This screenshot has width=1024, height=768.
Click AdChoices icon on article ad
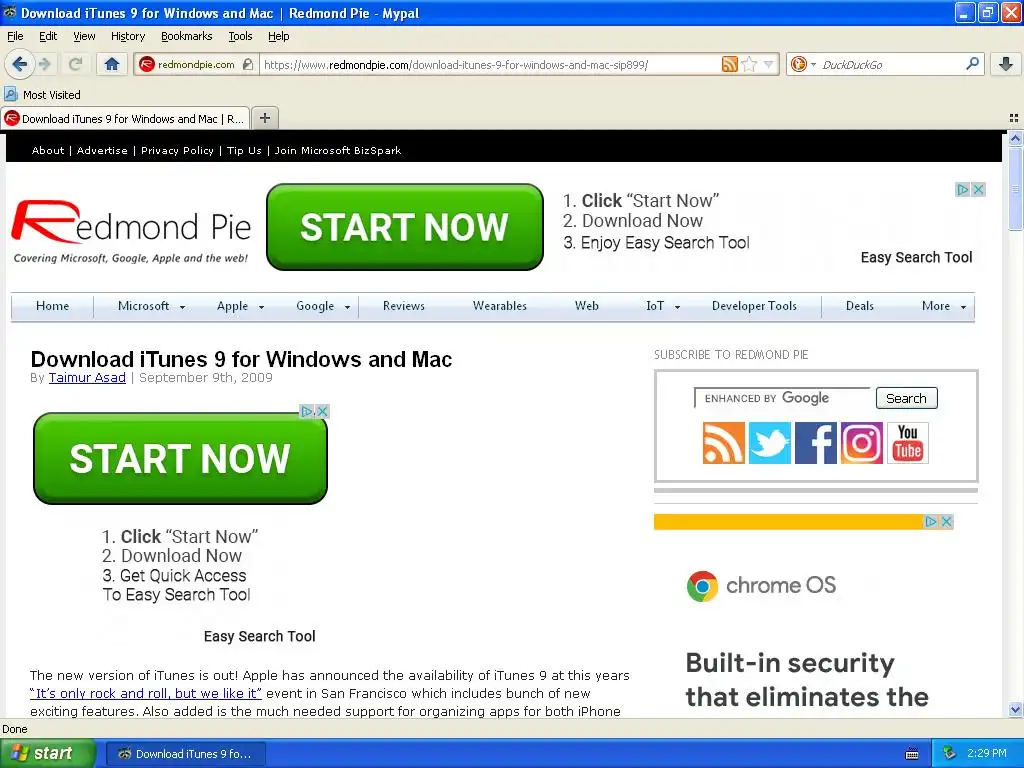coord(306,411)
